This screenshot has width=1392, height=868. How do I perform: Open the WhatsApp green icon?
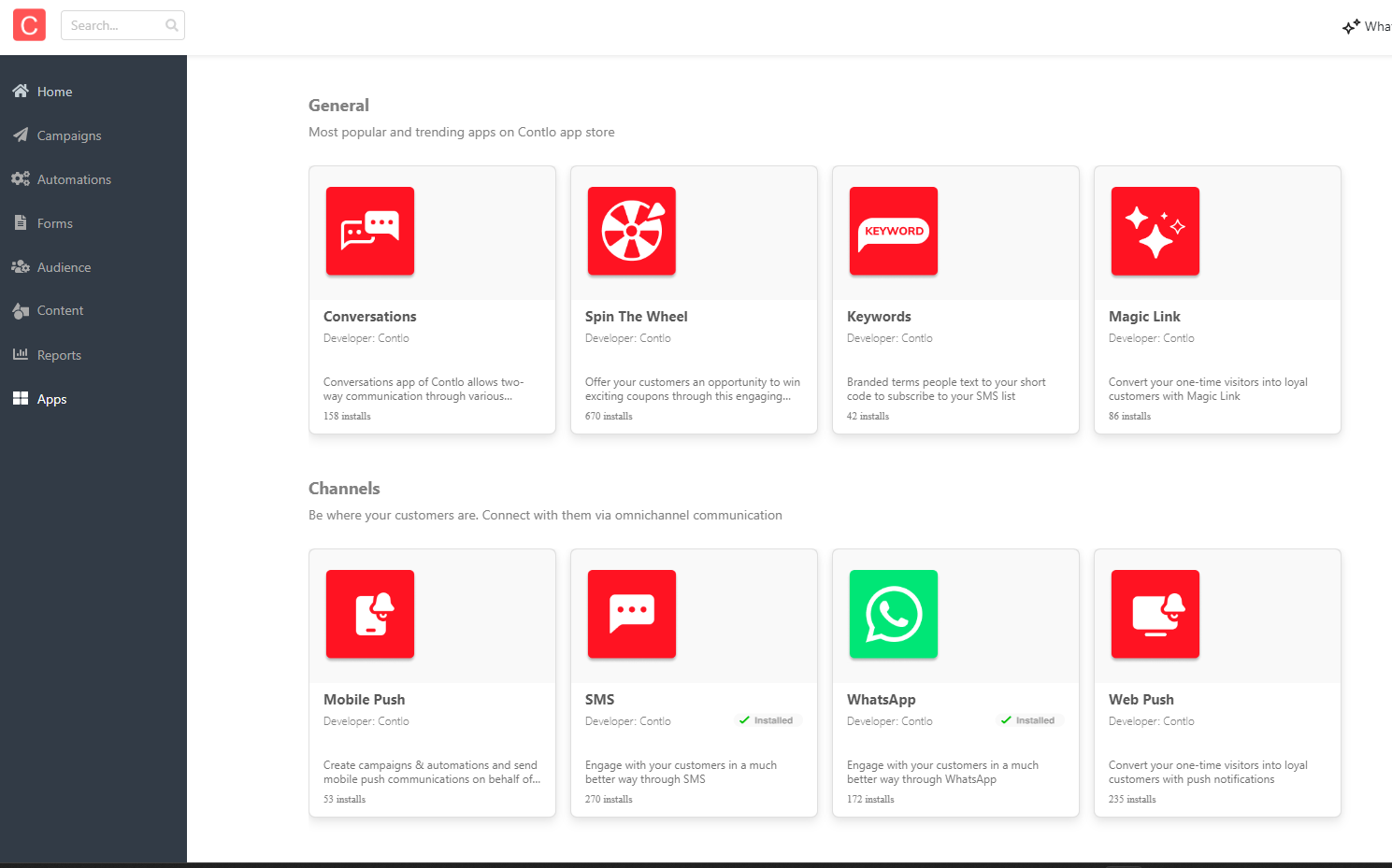pos(894,614)
